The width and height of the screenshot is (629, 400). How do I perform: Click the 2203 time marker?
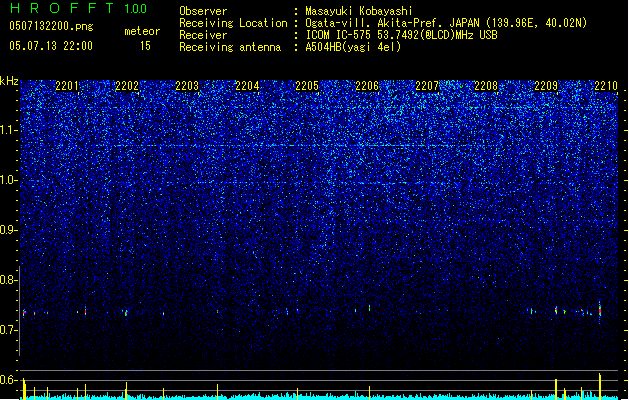[187, 86]
